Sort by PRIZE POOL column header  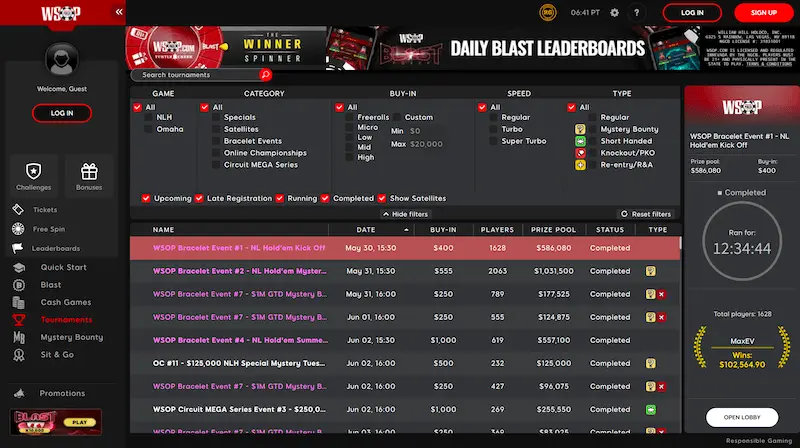pyautogui.click(x=553, y=230)
